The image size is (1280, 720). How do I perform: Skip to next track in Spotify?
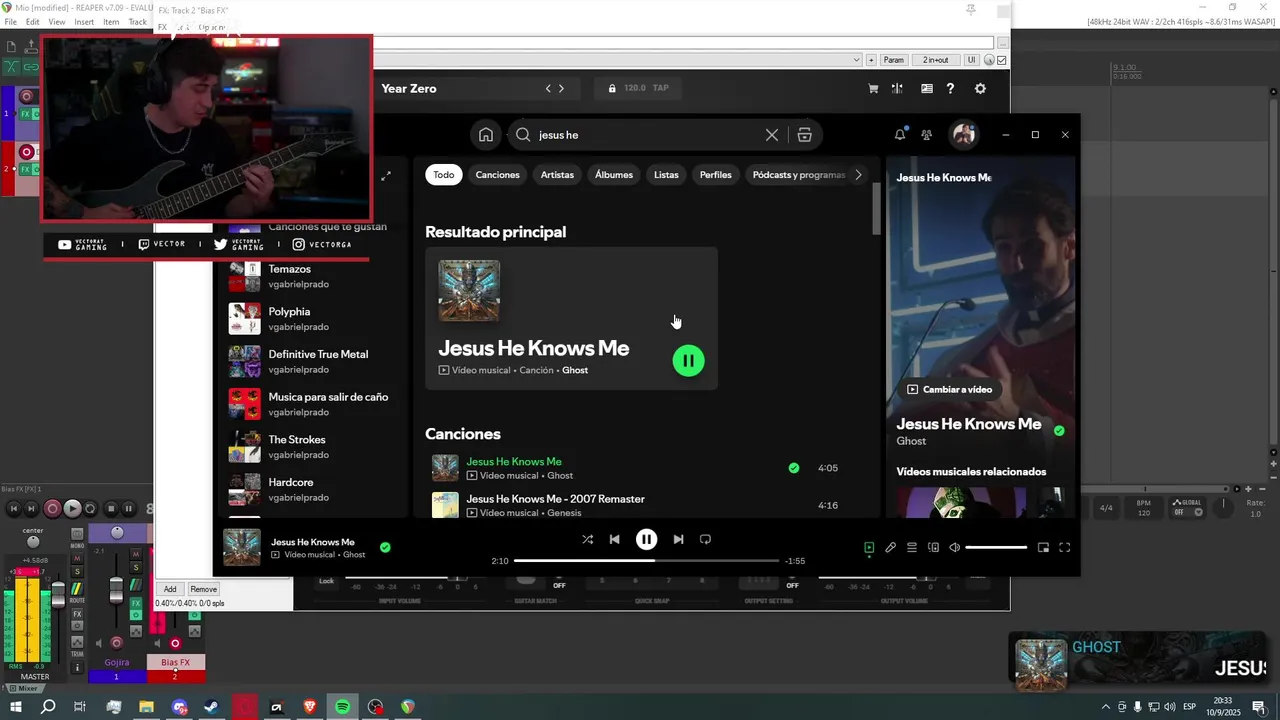pos(678,539)
